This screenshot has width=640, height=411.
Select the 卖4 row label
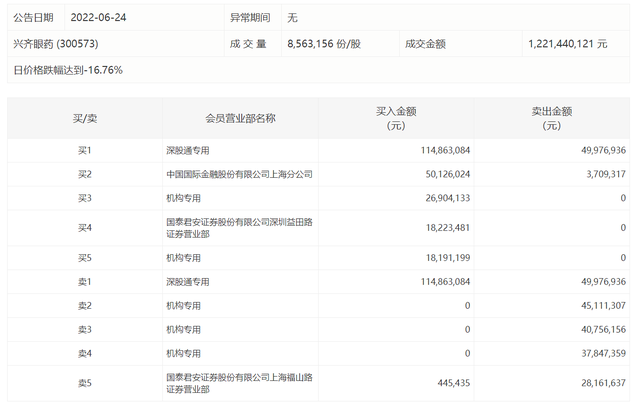(x=85, y=353)
